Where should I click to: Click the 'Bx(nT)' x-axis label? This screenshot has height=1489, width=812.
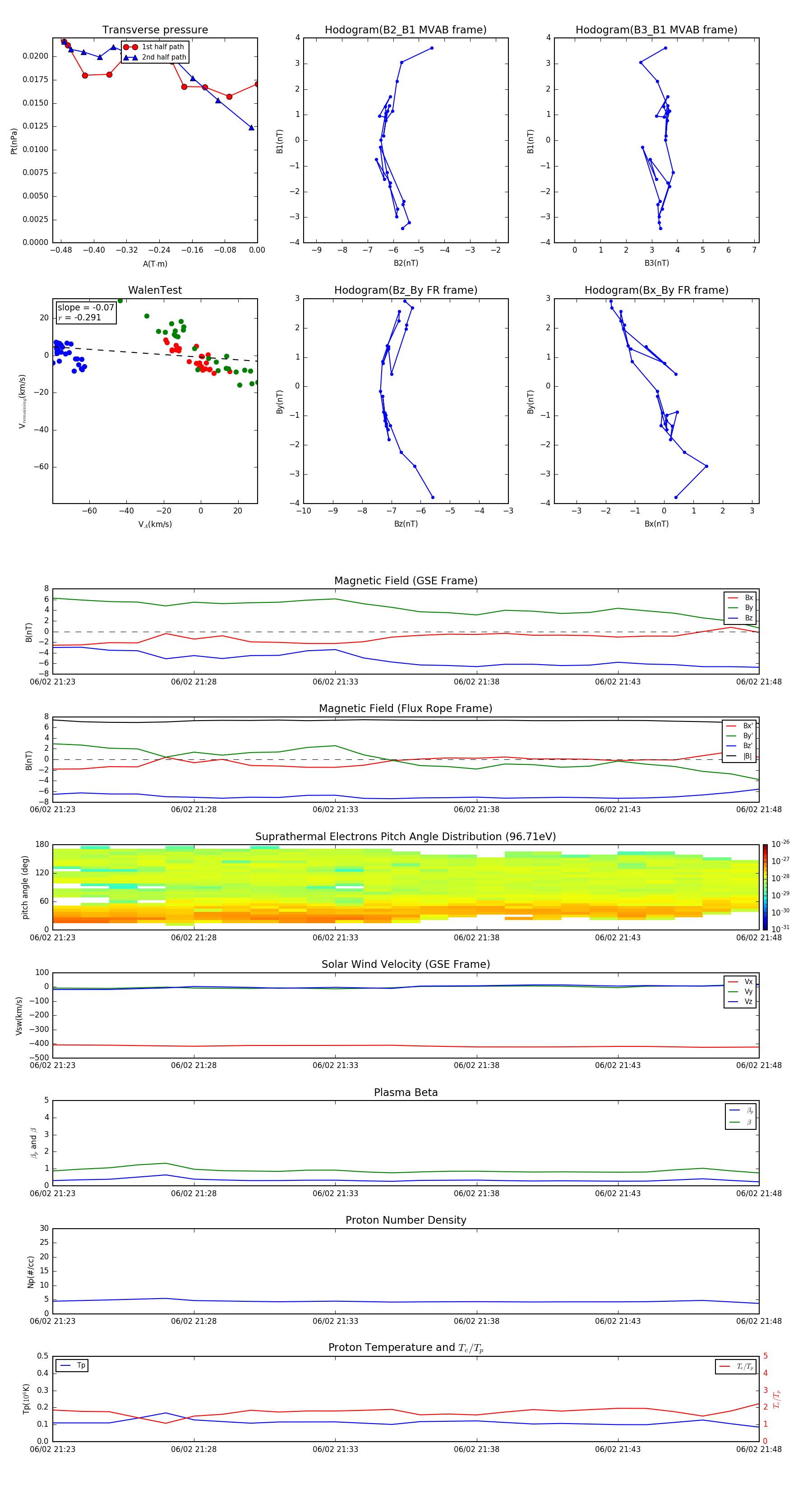[x=656, y=524]
